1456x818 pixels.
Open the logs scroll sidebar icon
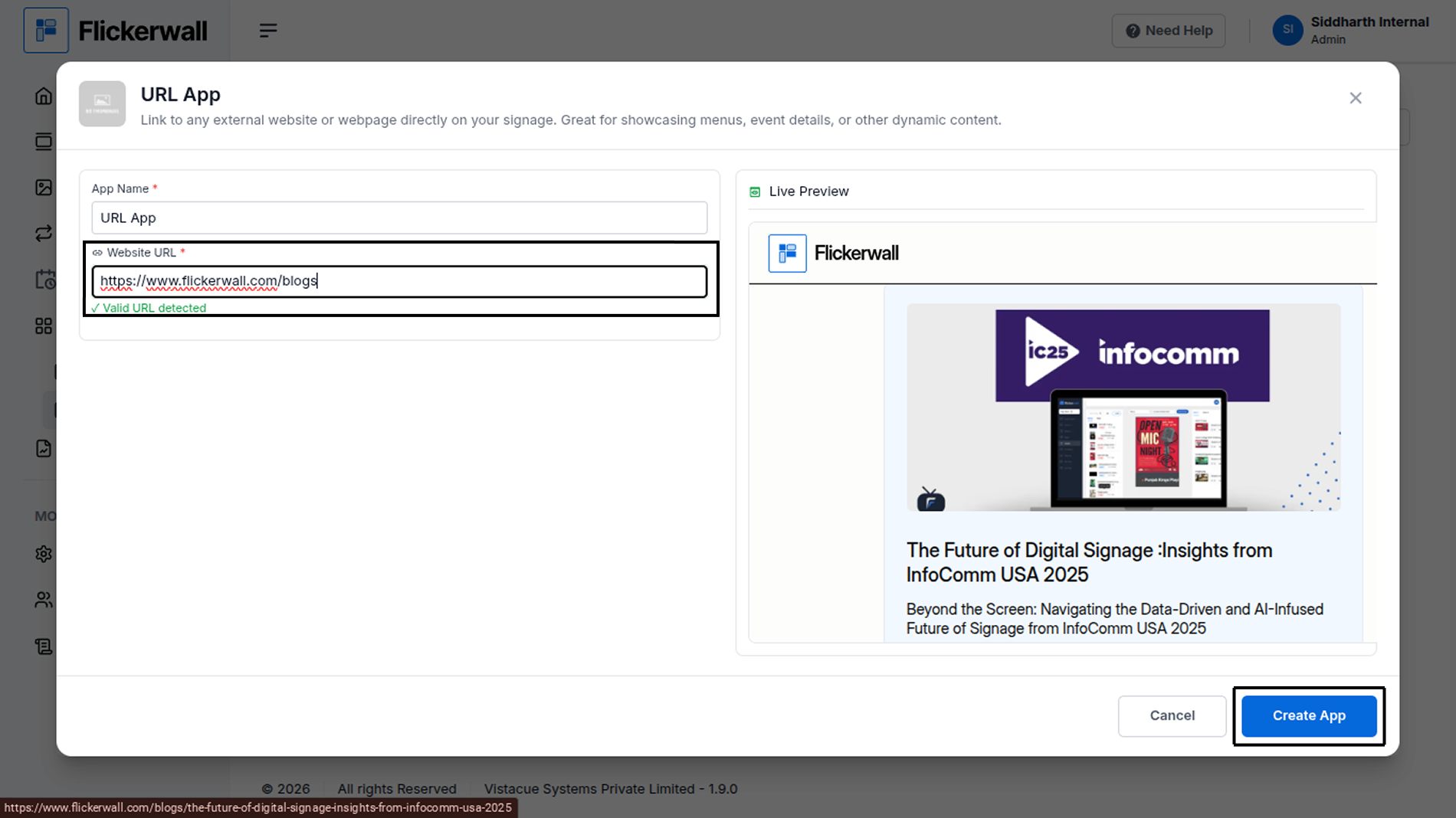tap(44, 646)
